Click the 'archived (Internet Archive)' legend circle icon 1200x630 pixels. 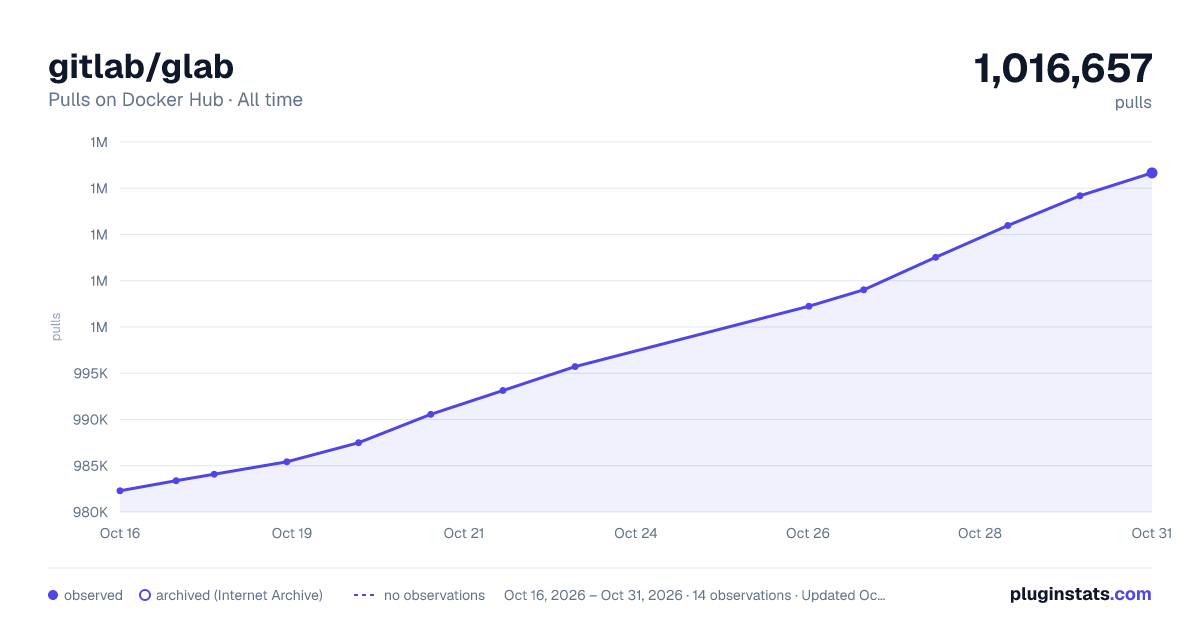tap(145, 595)
